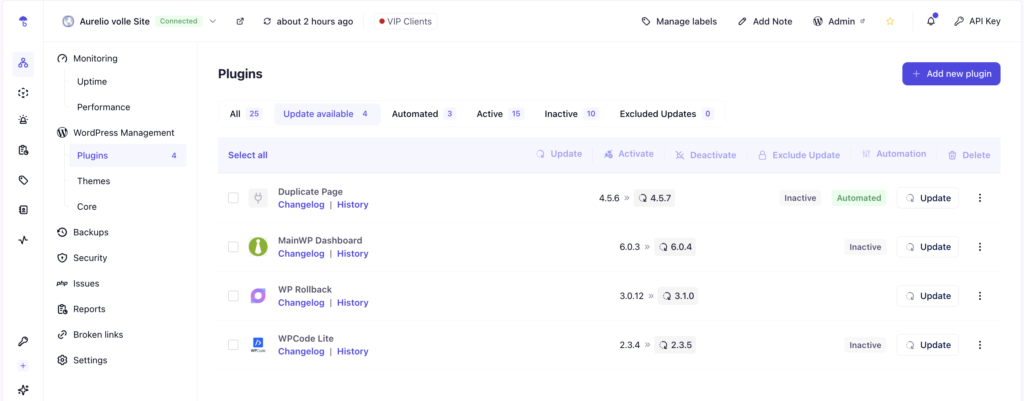Viewport: 1024px width, 401px height.
Task: Click the MainWP Dashboard plugin logo
Action: coord(258,247)
